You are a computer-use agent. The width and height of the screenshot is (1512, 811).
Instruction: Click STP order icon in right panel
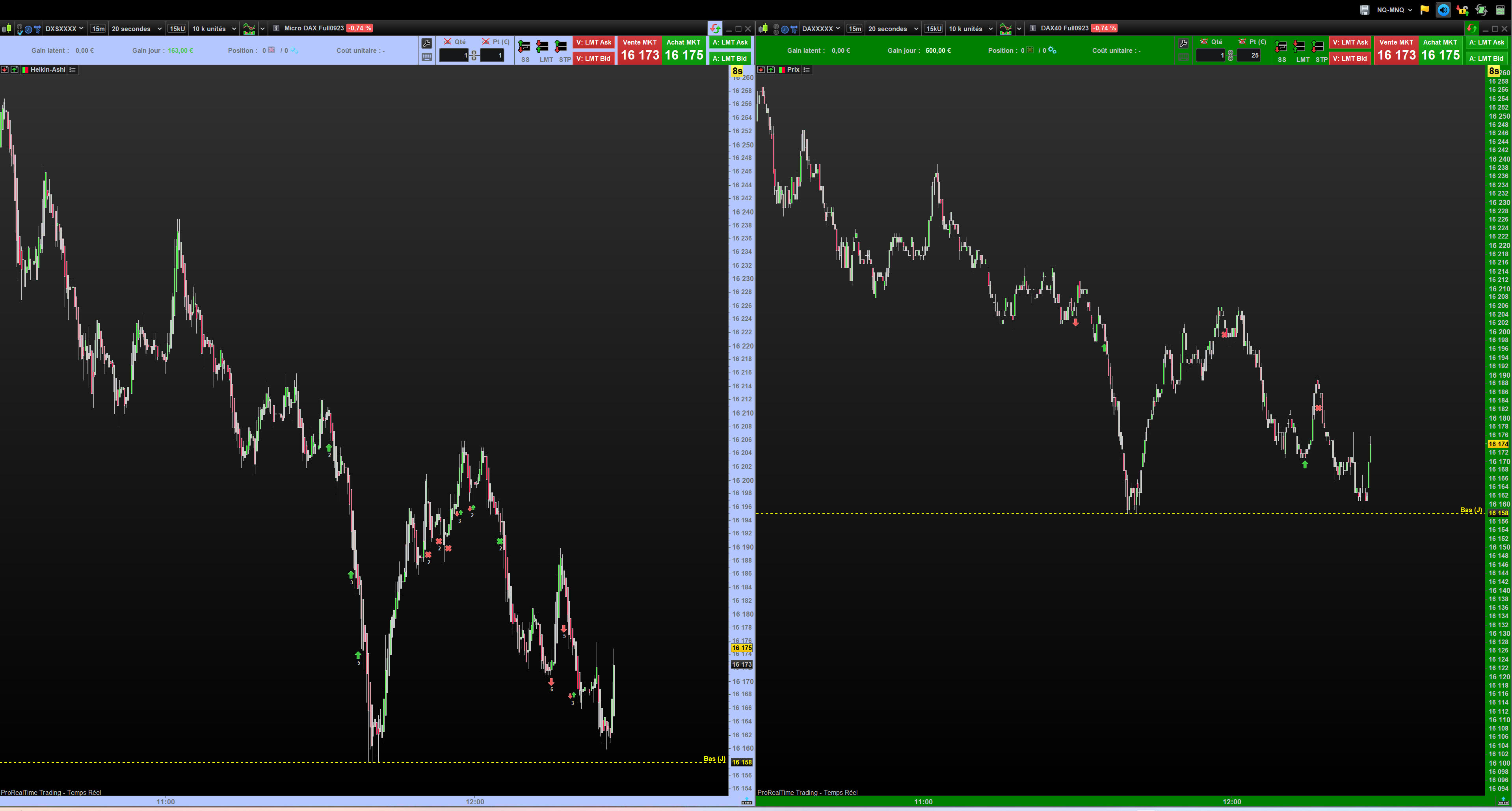coord(1318,47)
